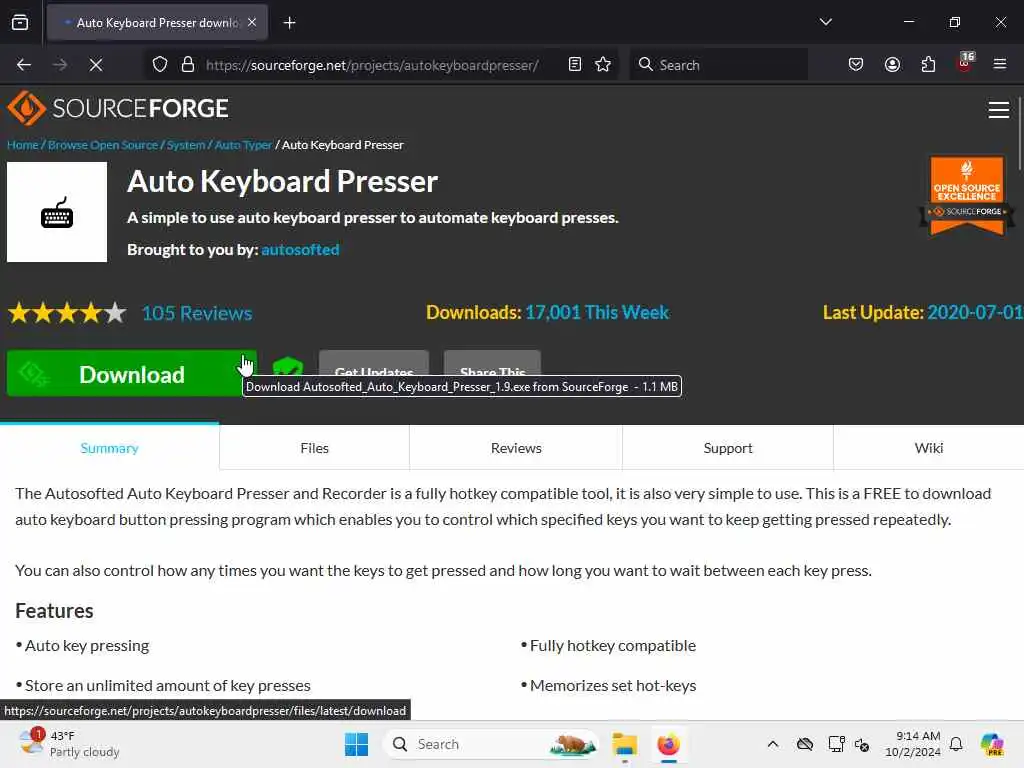This screenshot has height=768, width=1024.
Task: Switch to the Files tab
Action: pyautogui.click(x=314, y=448)
